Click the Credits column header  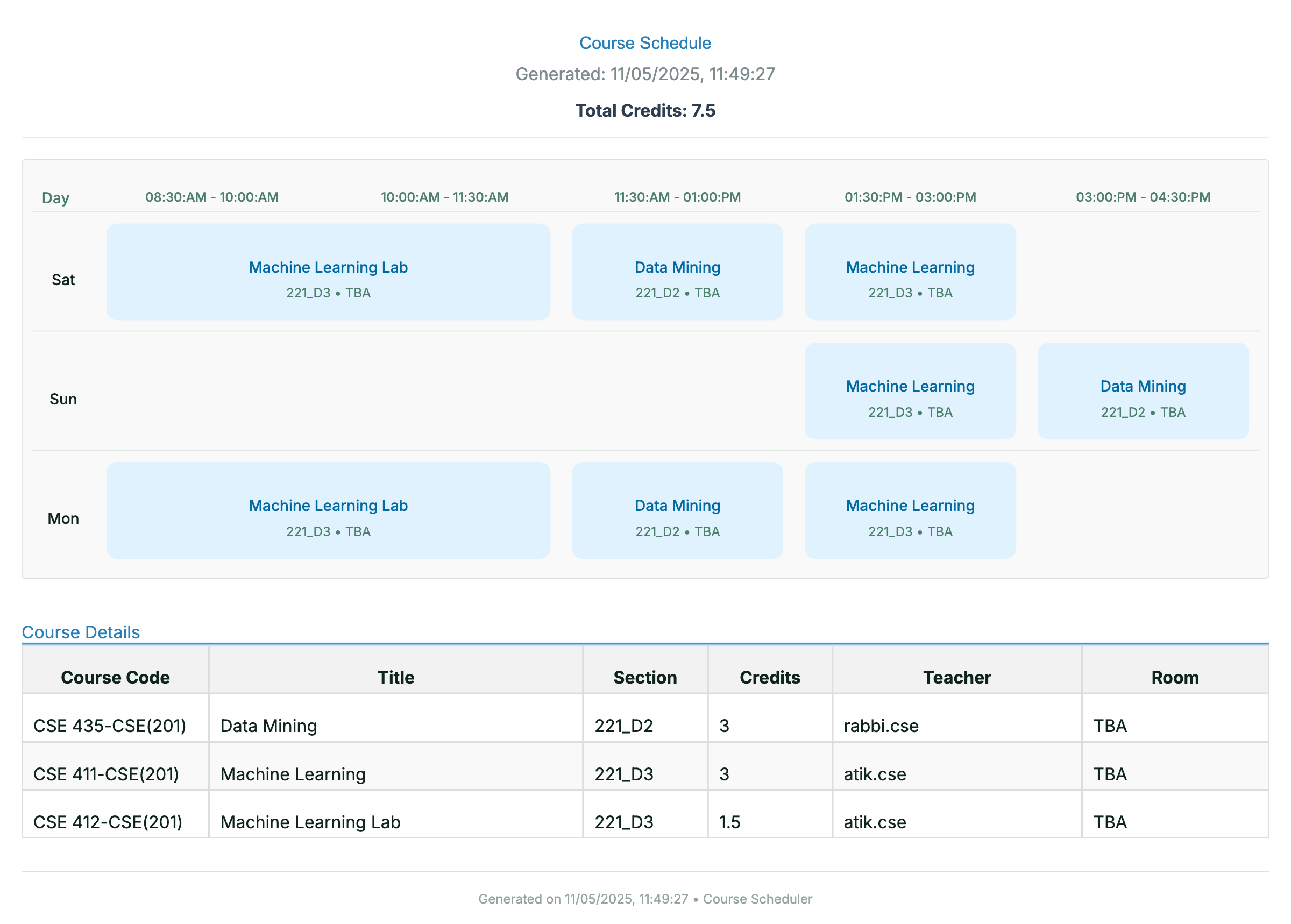point(770,677)
